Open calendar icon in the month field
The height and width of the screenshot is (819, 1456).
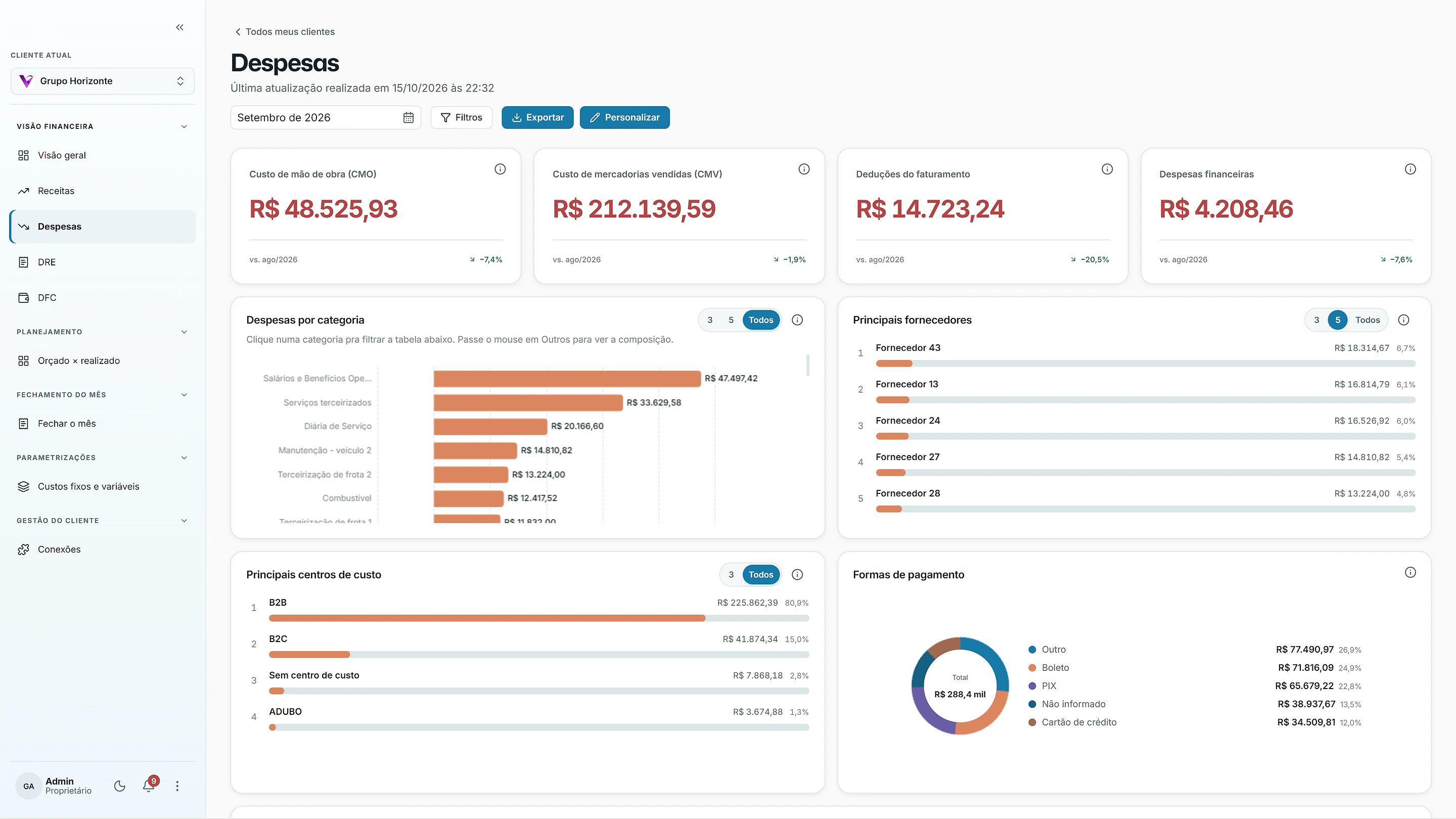click(x=408, y=118)
